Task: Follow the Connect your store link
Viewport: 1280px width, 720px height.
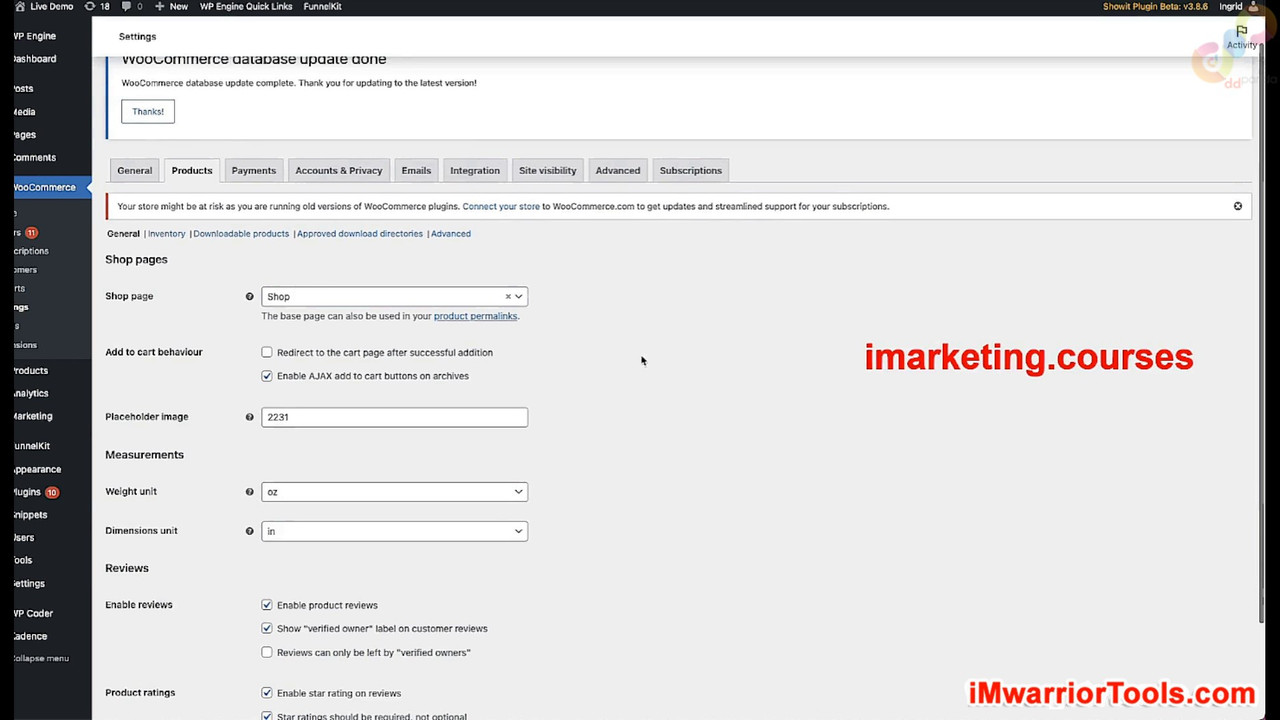Action: 501,206
